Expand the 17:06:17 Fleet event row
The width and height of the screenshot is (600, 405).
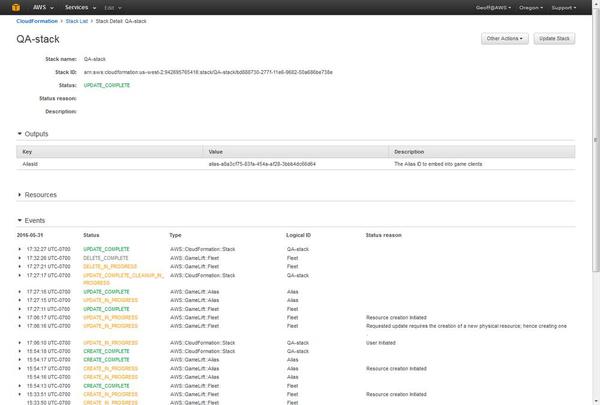[20, 317]
